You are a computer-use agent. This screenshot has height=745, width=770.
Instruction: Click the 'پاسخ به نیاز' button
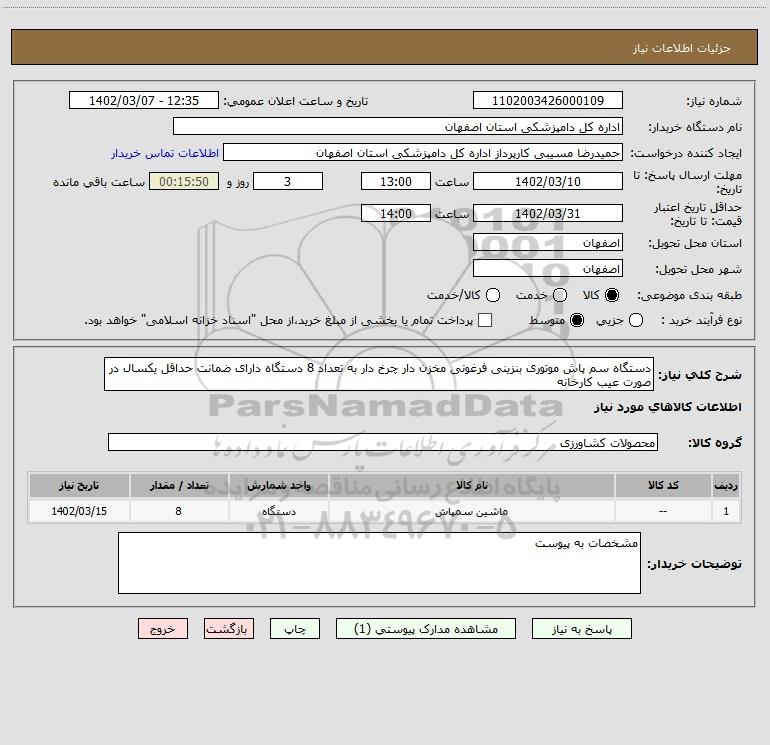(x=582, y=629)
